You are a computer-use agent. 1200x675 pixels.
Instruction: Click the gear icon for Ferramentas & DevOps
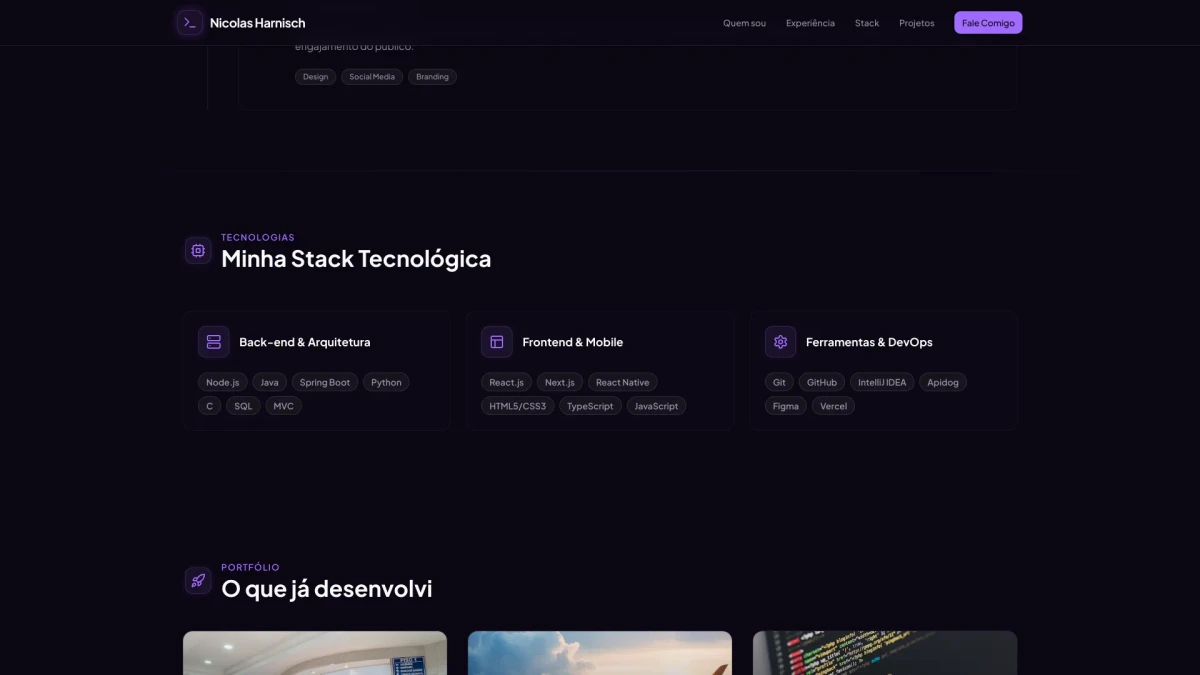coord(780,342)
